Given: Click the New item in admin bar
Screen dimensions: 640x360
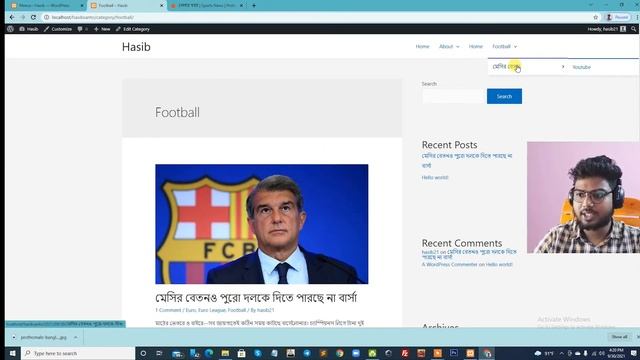Looking at the screenshot, I should pos(102,29).
